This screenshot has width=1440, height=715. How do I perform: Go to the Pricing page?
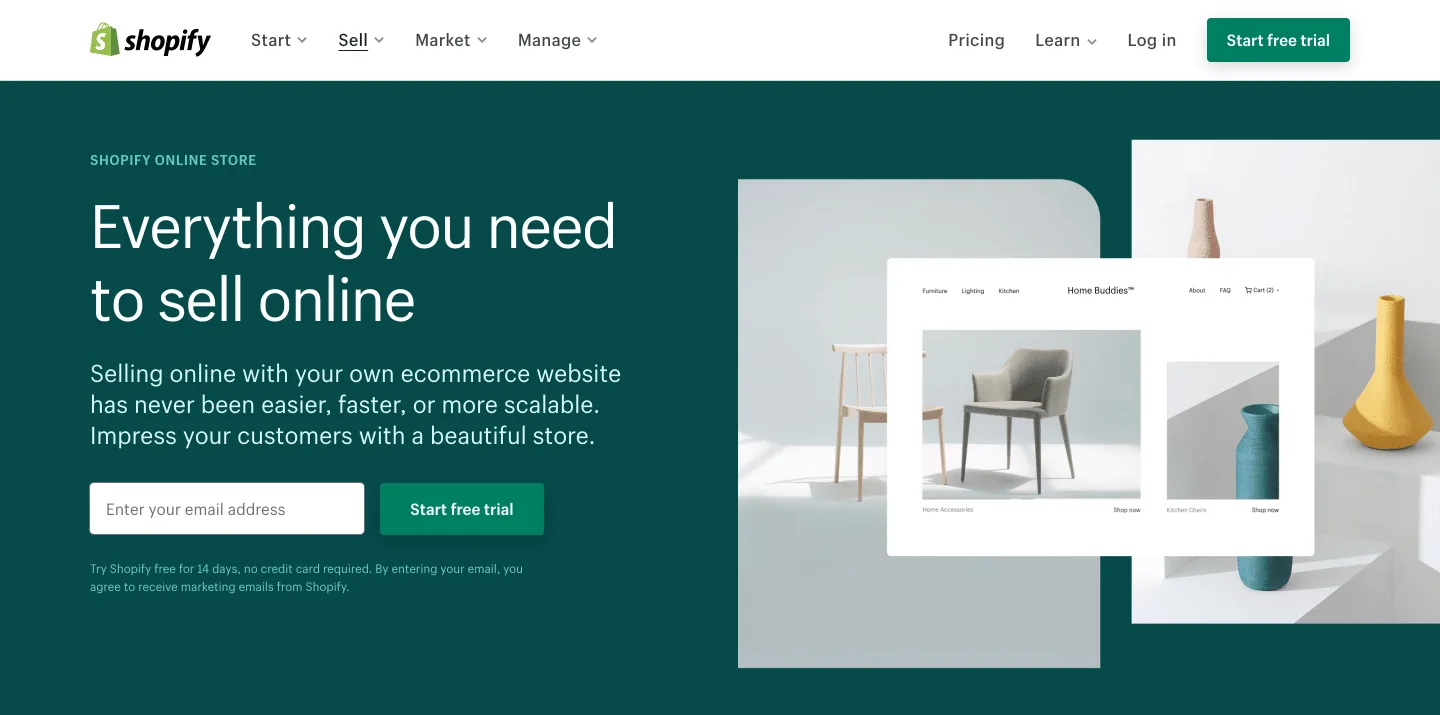coord(976,40)
